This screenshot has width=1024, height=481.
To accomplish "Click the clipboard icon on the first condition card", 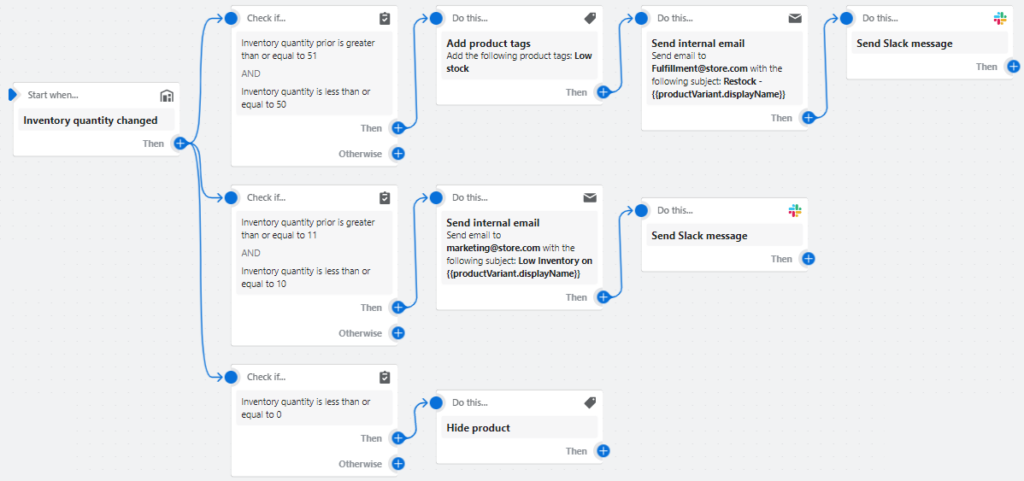I will [x=385, y=19].
